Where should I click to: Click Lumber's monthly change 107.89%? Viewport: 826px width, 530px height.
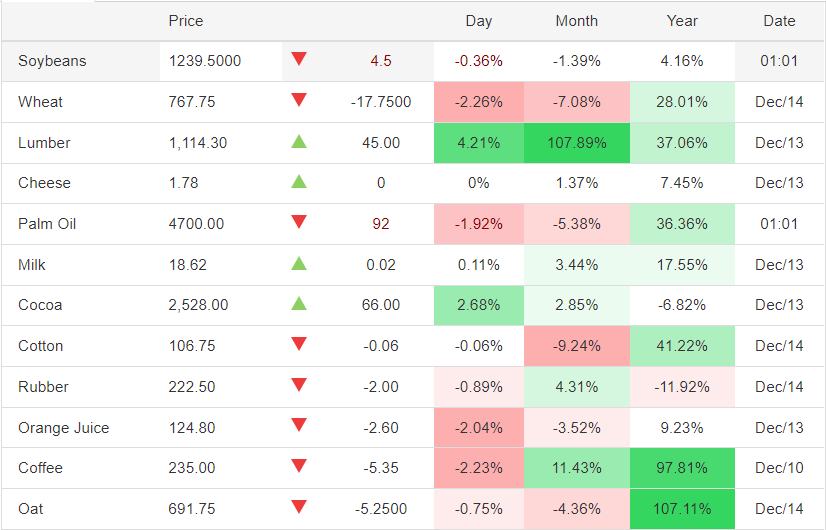tap(577, 143)
